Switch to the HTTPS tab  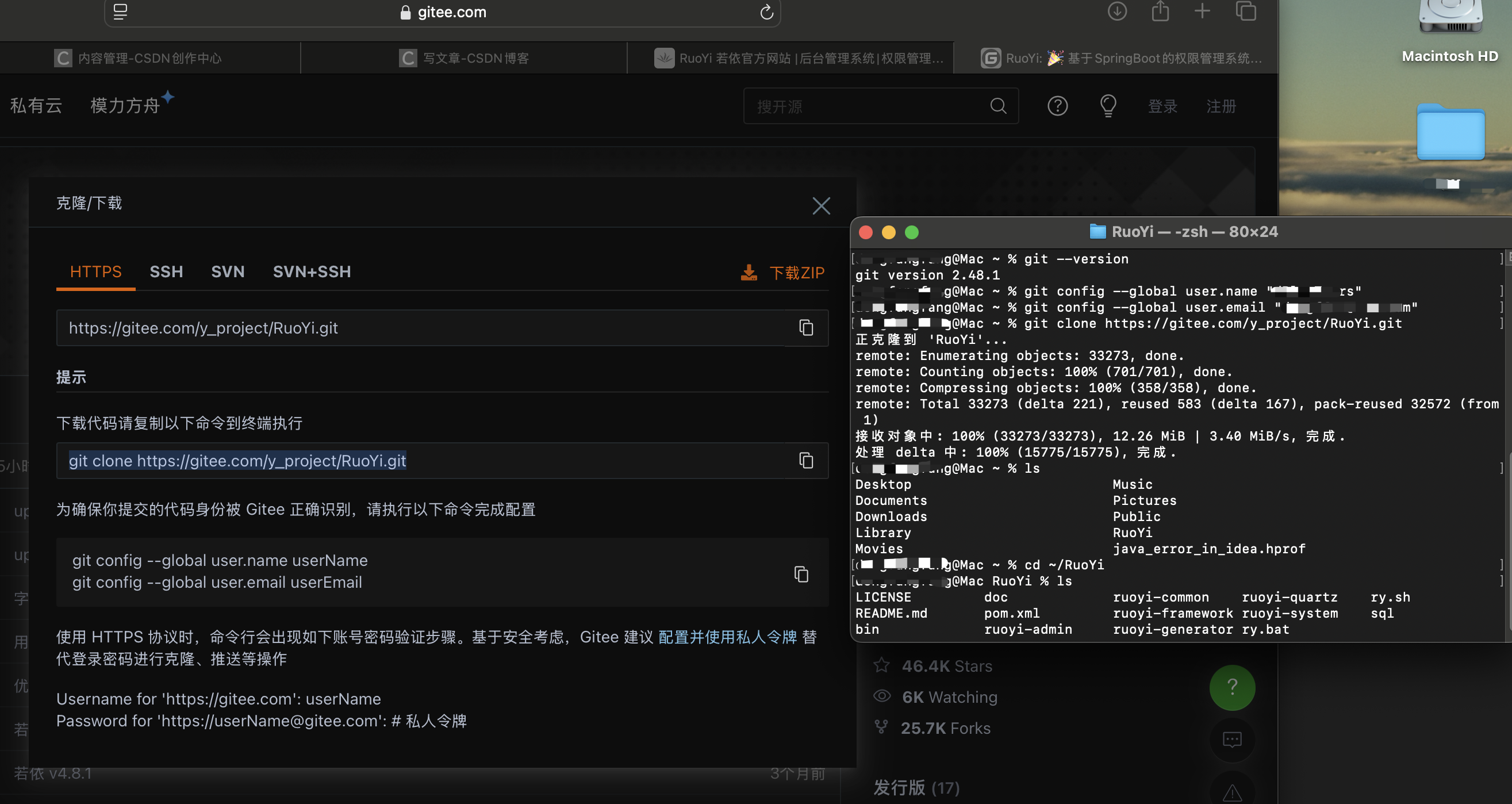tap(95, 271)
